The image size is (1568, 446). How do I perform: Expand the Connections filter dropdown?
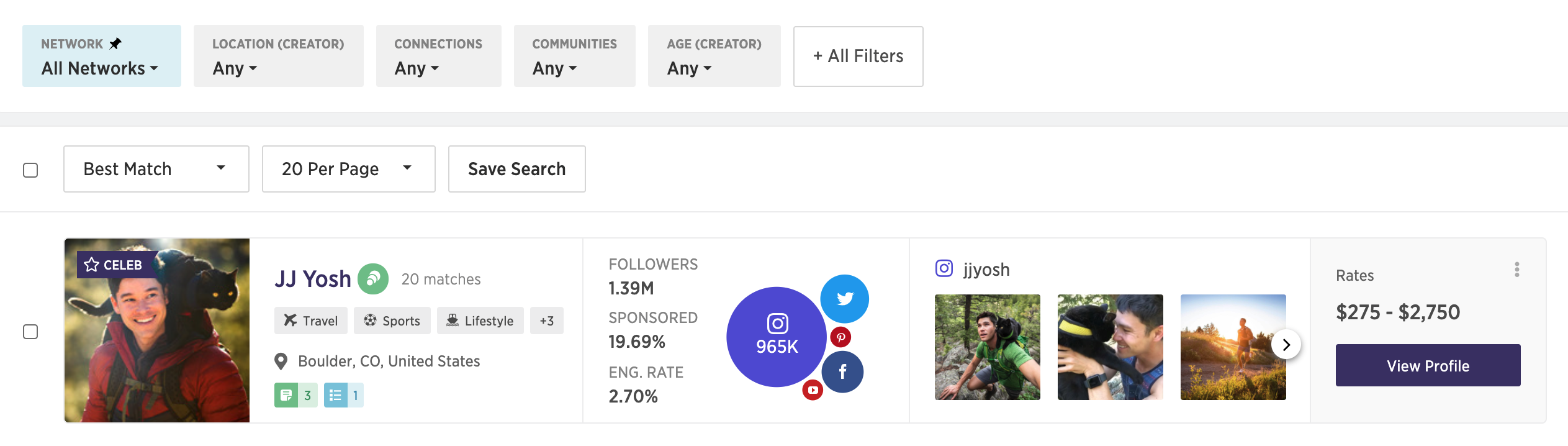[438, 56]
